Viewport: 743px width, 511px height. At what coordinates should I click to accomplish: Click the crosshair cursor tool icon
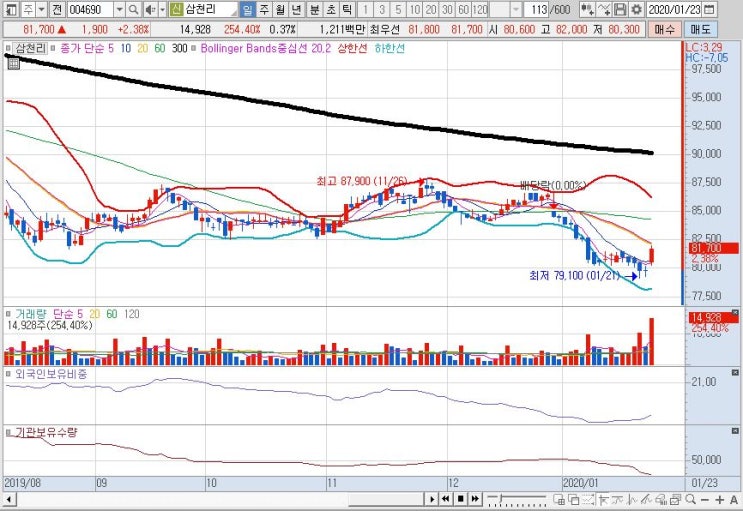(603, 499)
